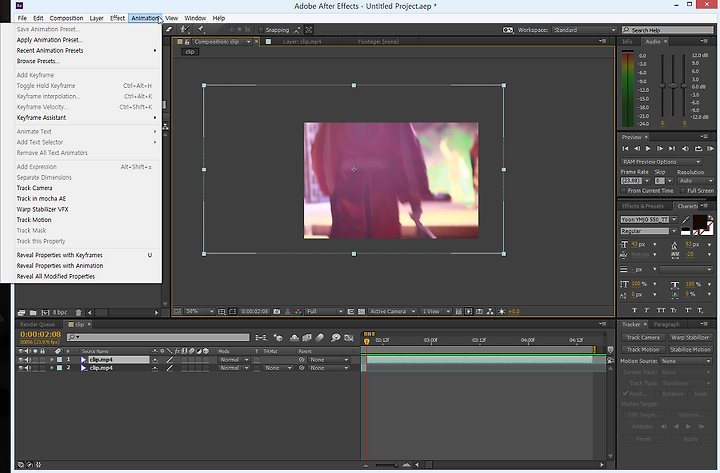Screen dimensions: 720x473
Task: Click the Track Camera button in Tracker panel
Action: point(642,338)
